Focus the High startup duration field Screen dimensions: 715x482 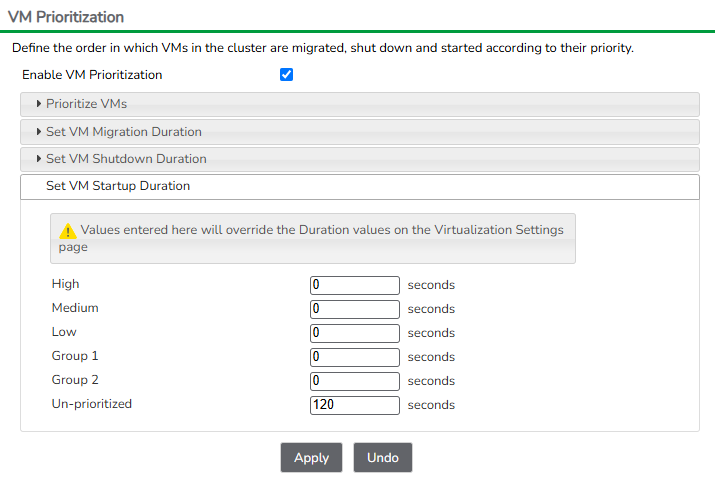pyautogui.click(x=355, y=285)
